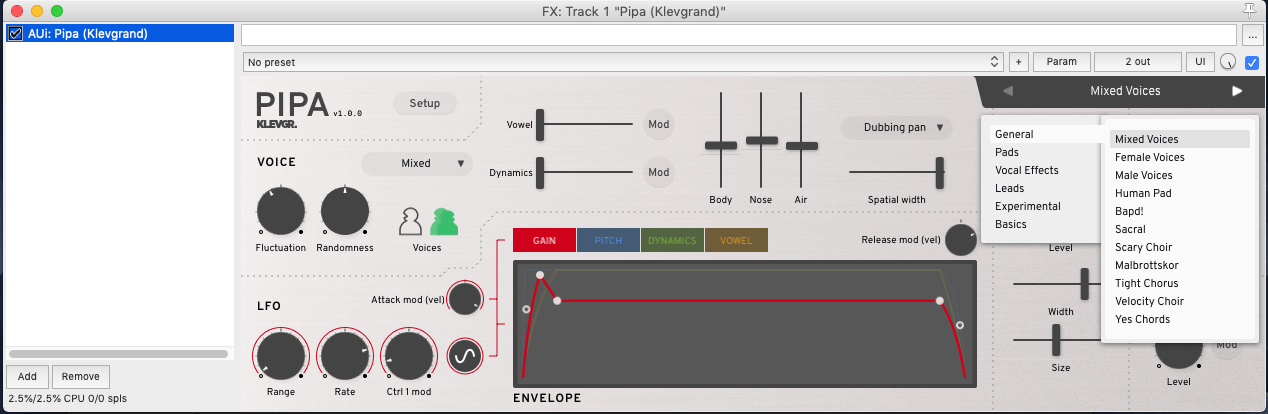The width and height of the screenshot is (1268, 414).
Task: Open the Dubbing pan dropdown
Action: (896, 127)
